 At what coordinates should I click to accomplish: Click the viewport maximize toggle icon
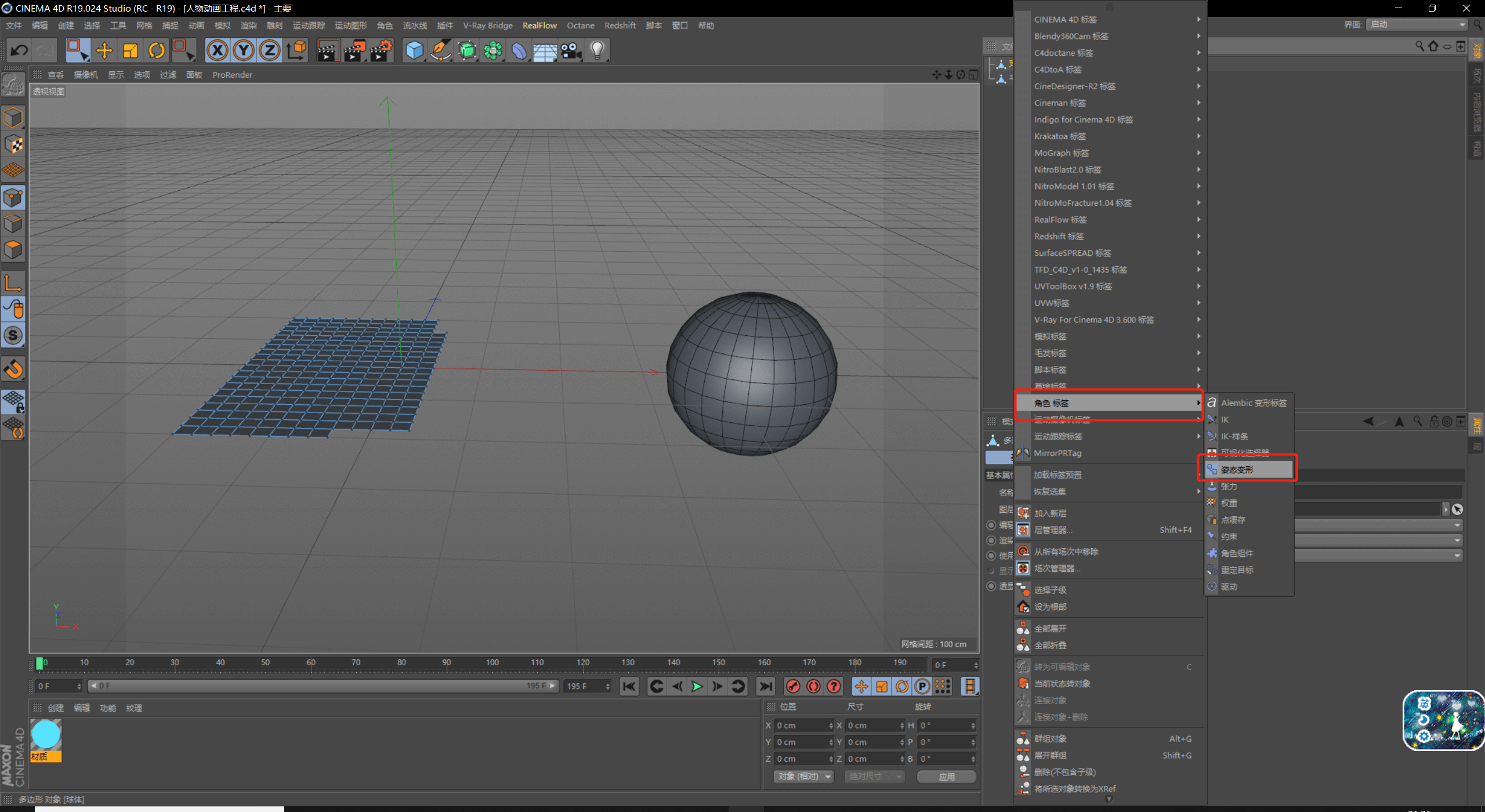point(973,75)
